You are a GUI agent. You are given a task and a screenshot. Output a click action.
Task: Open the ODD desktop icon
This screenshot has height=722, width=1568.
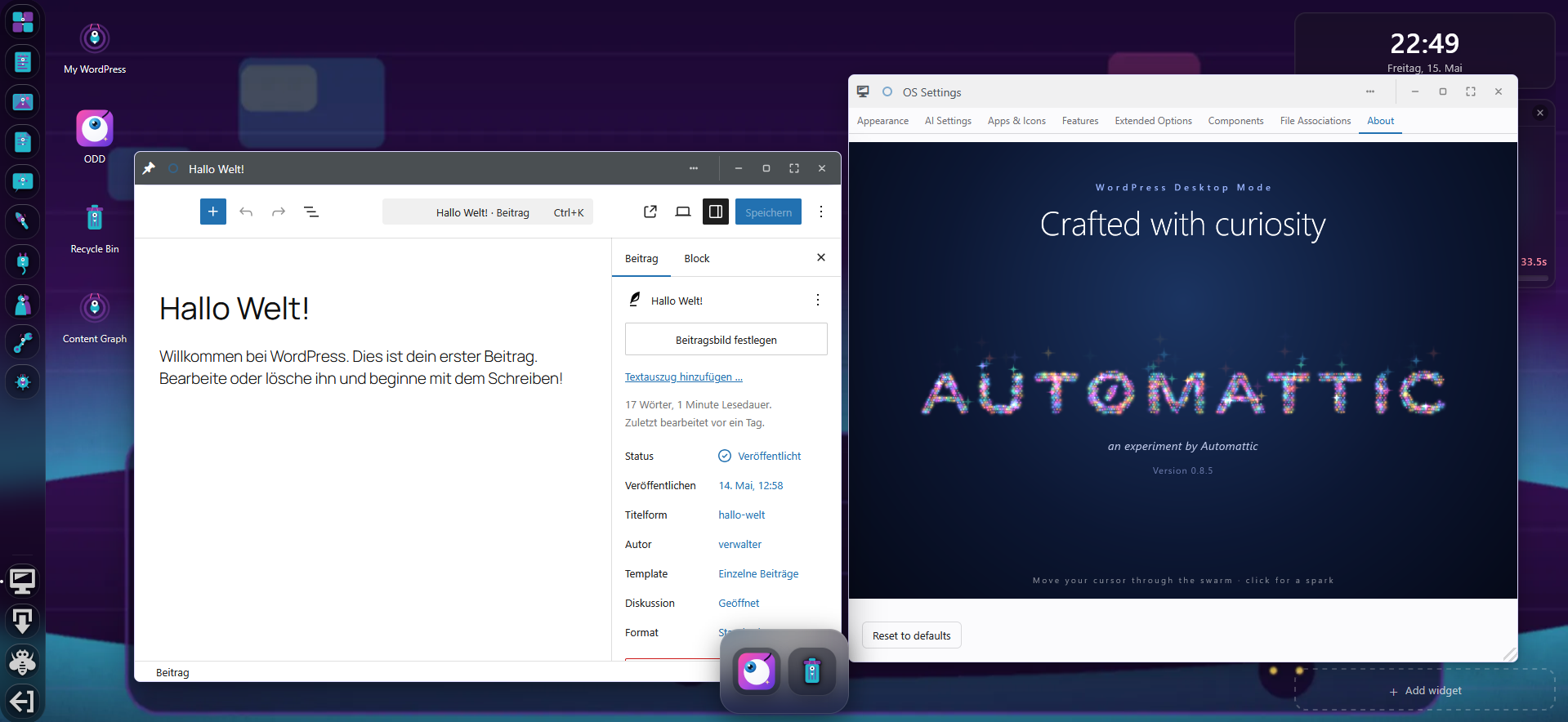click(x=95, y=137)
